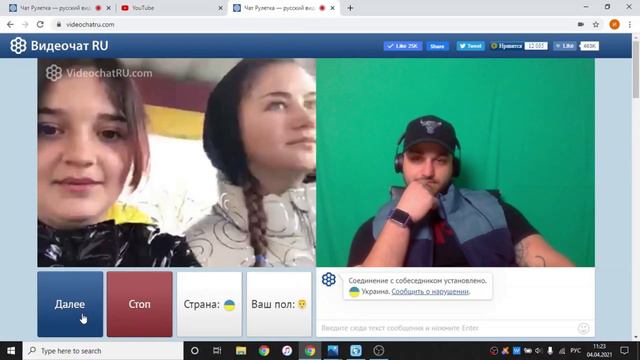
Task: Click the site lock icon
Action: coord(59,24)
